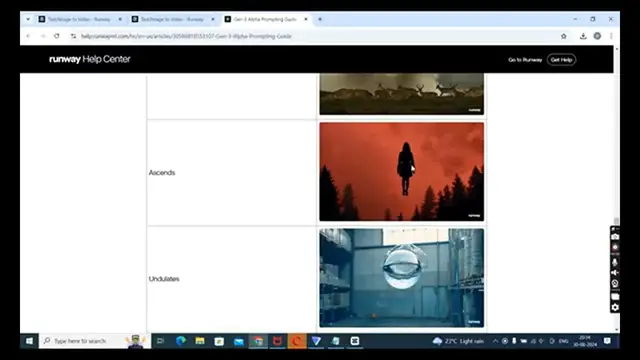Switch to second Text/Image to Video tab
Image resolution: width=640 pixels, height=360 pixels.
(x=173, y=19)
